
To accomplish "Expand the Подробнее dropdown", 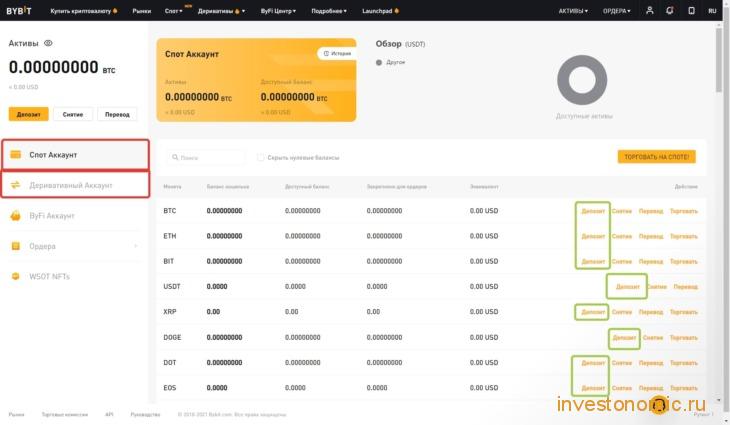I will tap(329, 11).
